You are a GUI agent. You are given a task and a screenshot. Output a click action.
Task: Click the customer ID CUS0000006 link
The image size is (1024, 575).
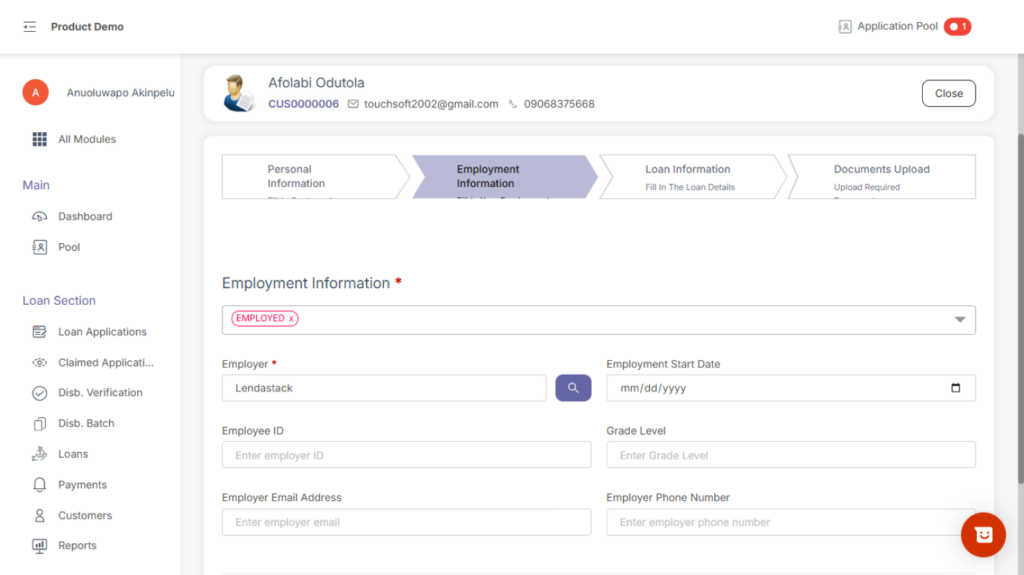pos(303,104)
